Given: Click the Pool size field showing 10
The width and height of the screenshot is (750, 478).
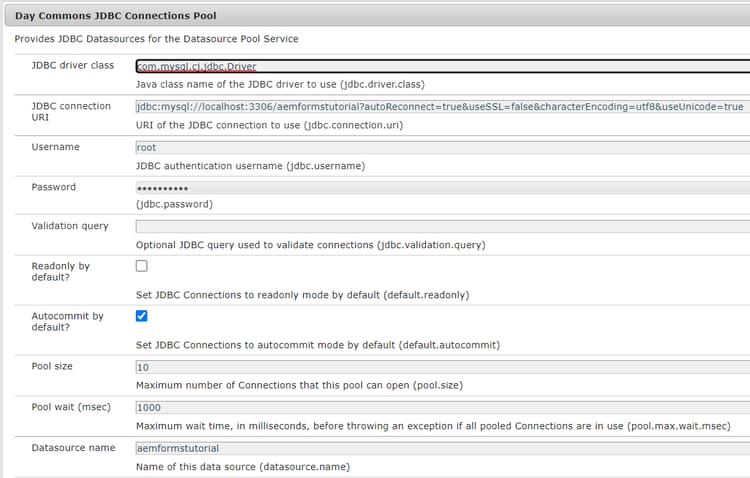Looking at the screenshot, I should pos(440,367).
